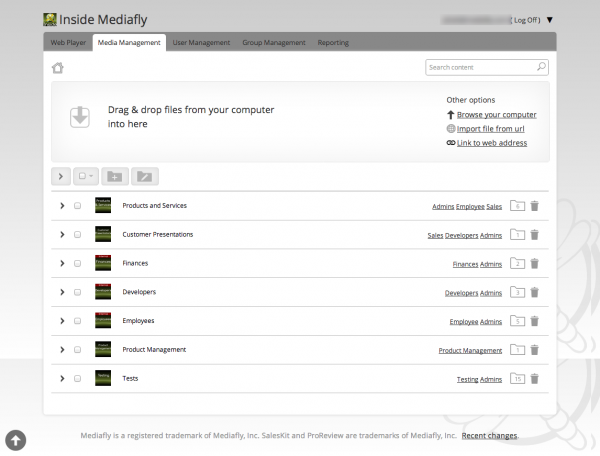Select the Tests folder checkbox
Viewport: 600px width, 456px height.
tap(77, 379)
